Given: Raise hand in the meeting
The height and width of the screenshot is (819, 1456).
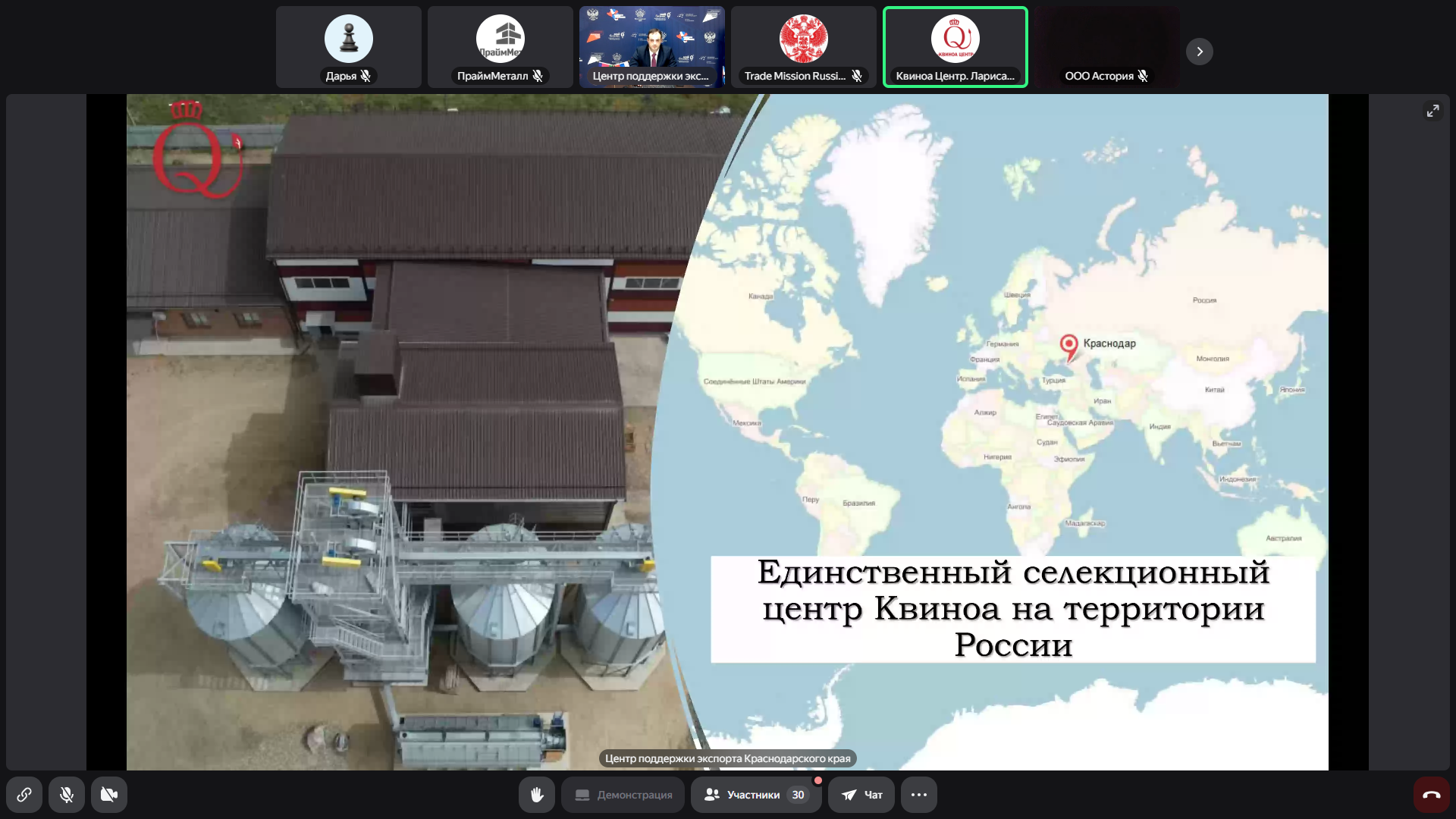Looking at the screenshot, I should tap(537, 795).
